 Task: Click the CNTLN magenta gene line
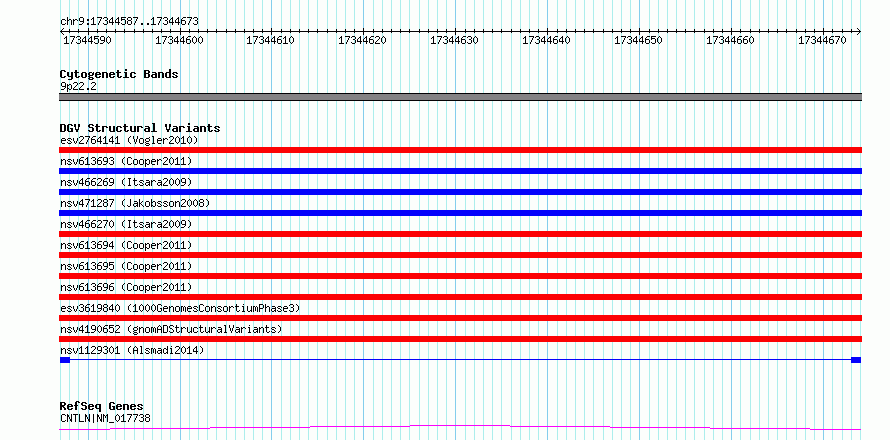click(x=460, y=427)
